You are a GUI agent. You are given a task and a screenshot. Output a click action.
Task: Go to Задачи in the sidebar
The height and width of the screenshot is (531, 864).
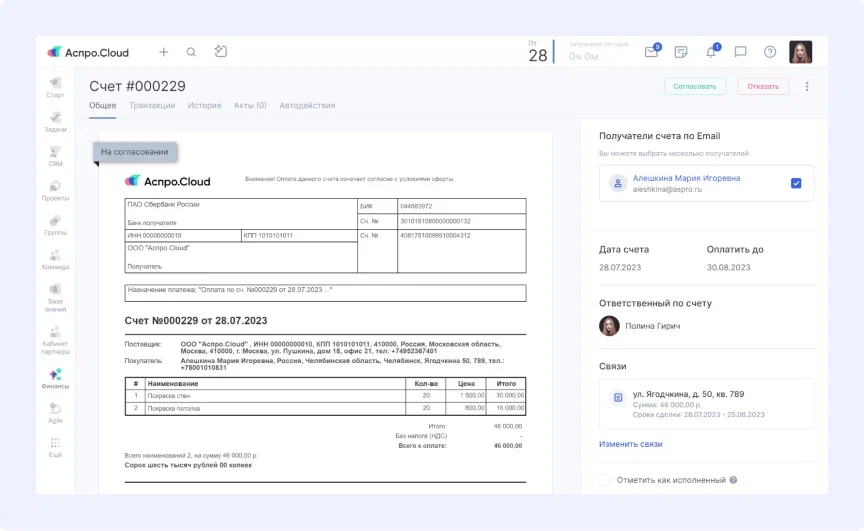click(55, 122)
